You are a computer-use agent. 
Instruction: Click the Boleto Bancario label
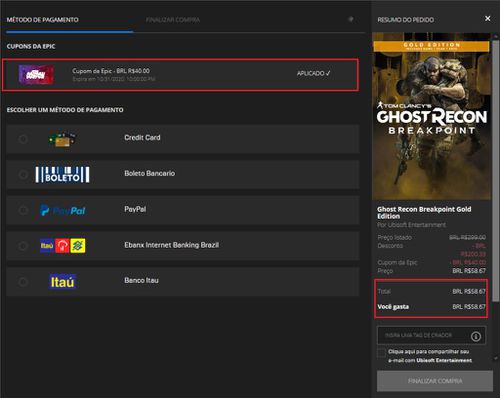pyautogui.click(x=150, y=173)
